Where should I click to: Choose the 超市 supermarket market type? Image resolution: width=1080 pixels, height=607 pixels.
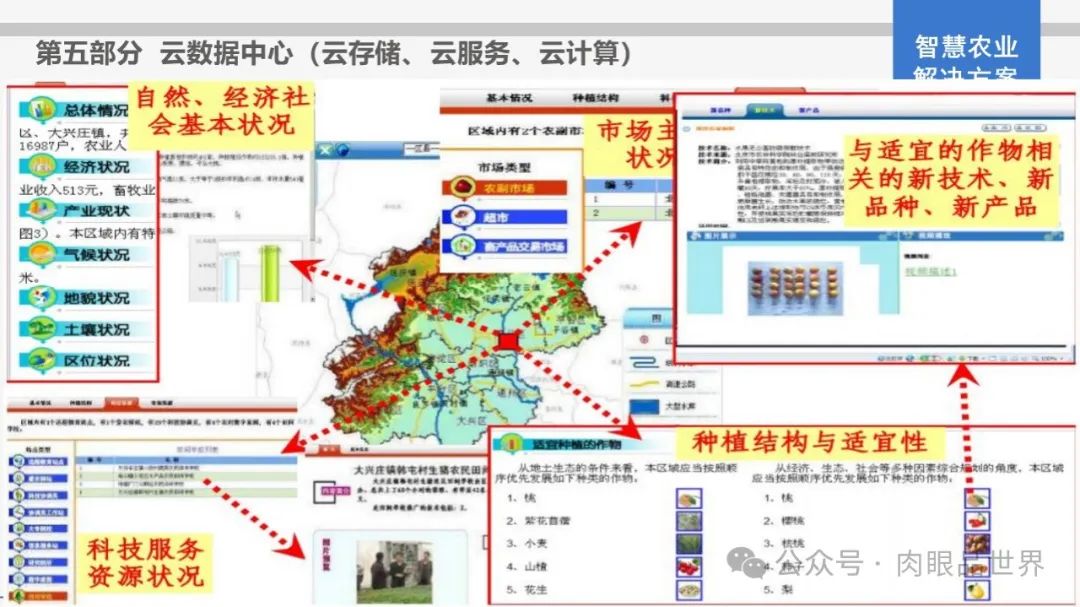(505, 217)
